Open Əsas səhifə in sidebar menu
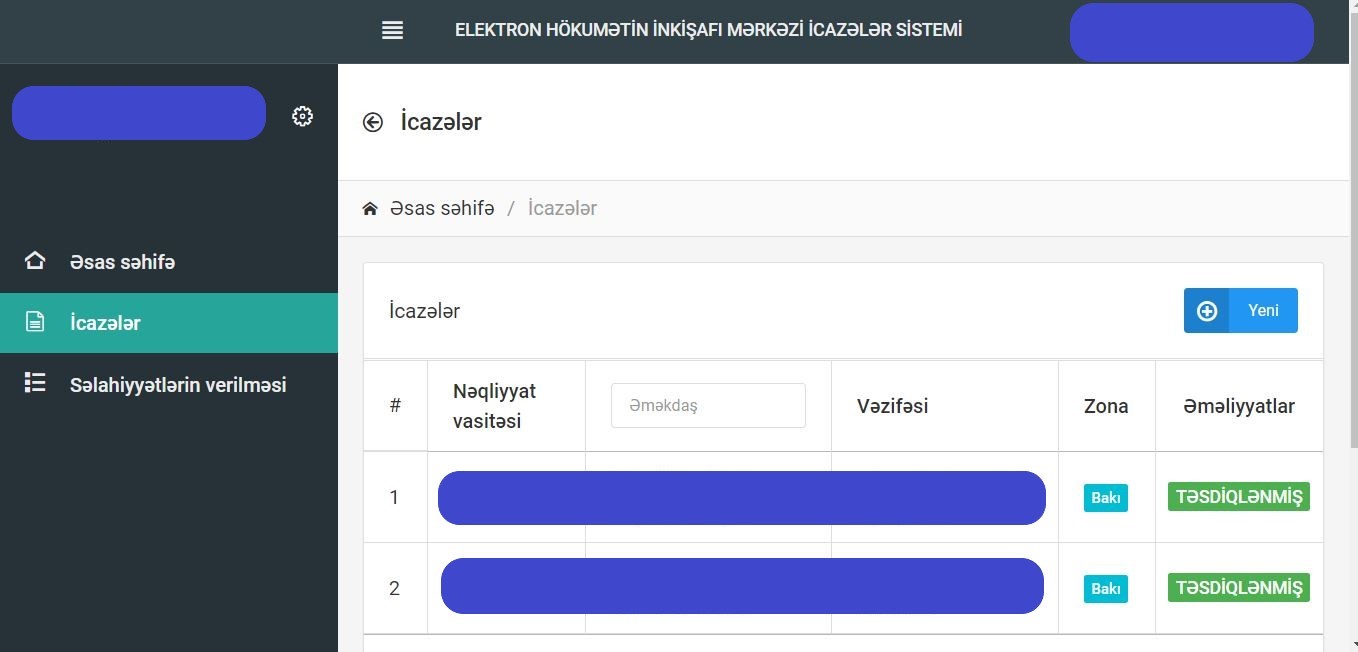The height and width of the screenshot is (652, 1358). (122, 262)
